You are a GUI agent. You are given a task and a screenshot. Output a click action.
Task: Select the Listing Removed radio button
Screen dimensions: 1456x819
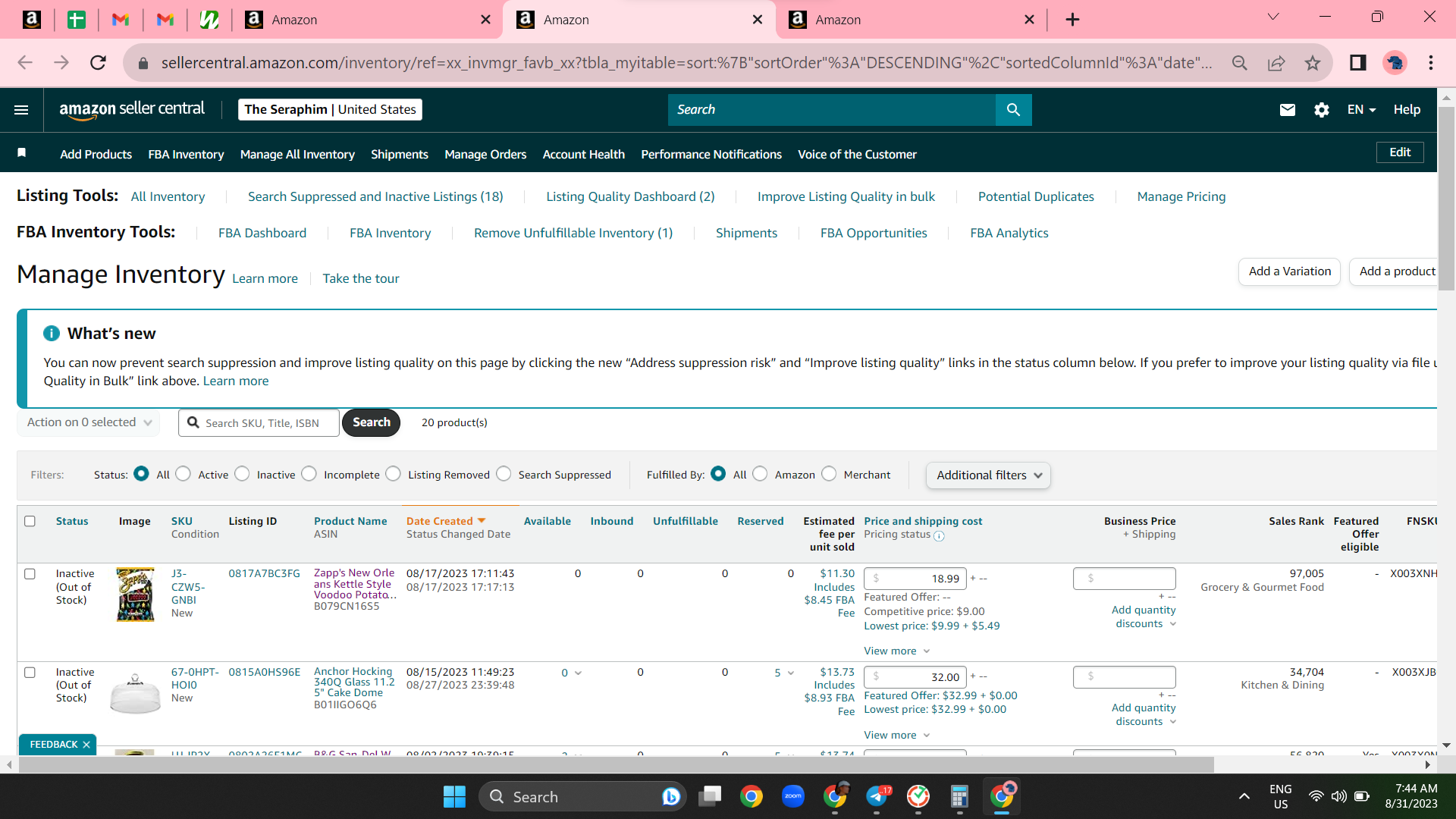(393, 474)
